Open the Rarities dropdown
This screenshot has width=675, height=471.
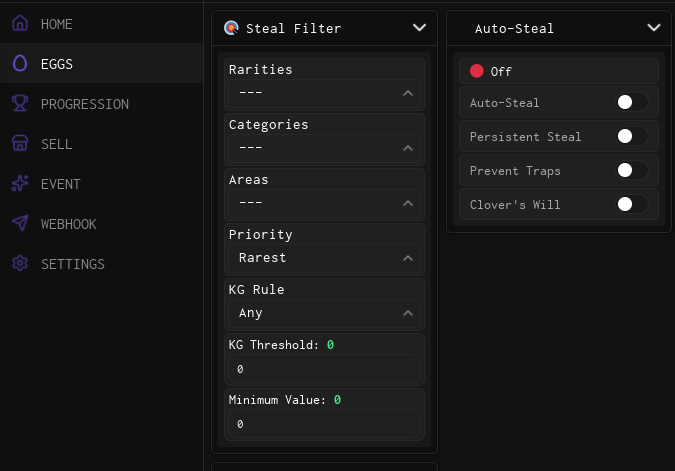[x=324, y=93]
